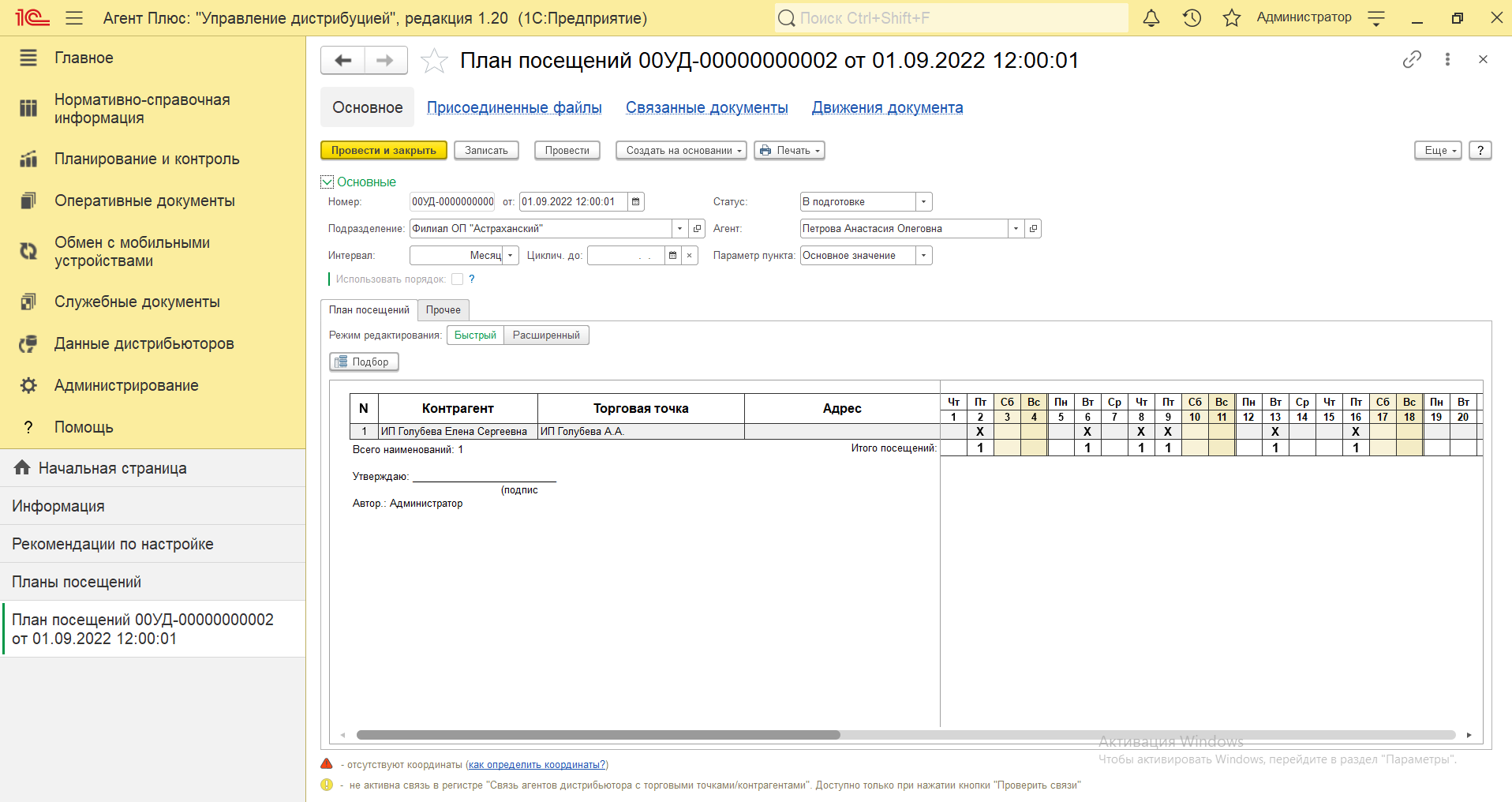Select Быстрый editing mode
Viewport: 1512px width, 802px height.
point(475,335)
